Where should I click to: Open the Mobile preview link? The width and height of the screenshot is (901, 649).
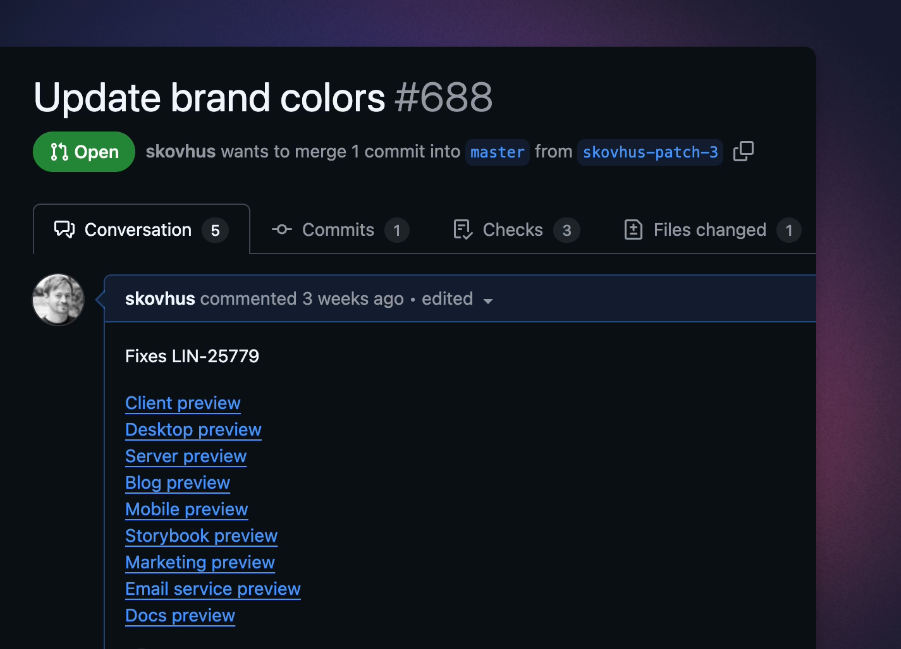pos(186,509)
